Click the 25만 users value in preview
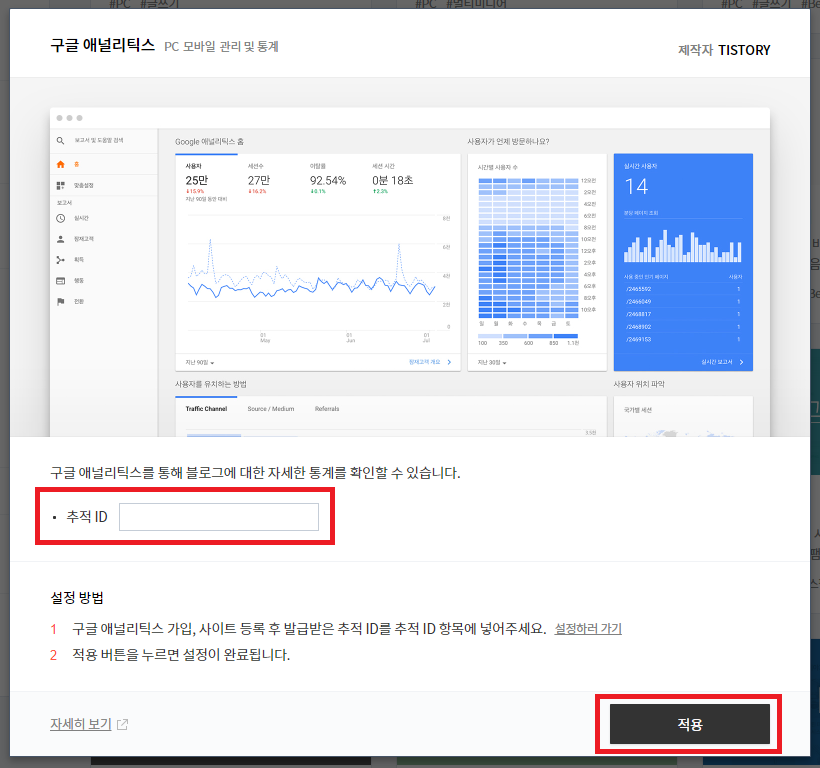820x768 pixels. 197,180
